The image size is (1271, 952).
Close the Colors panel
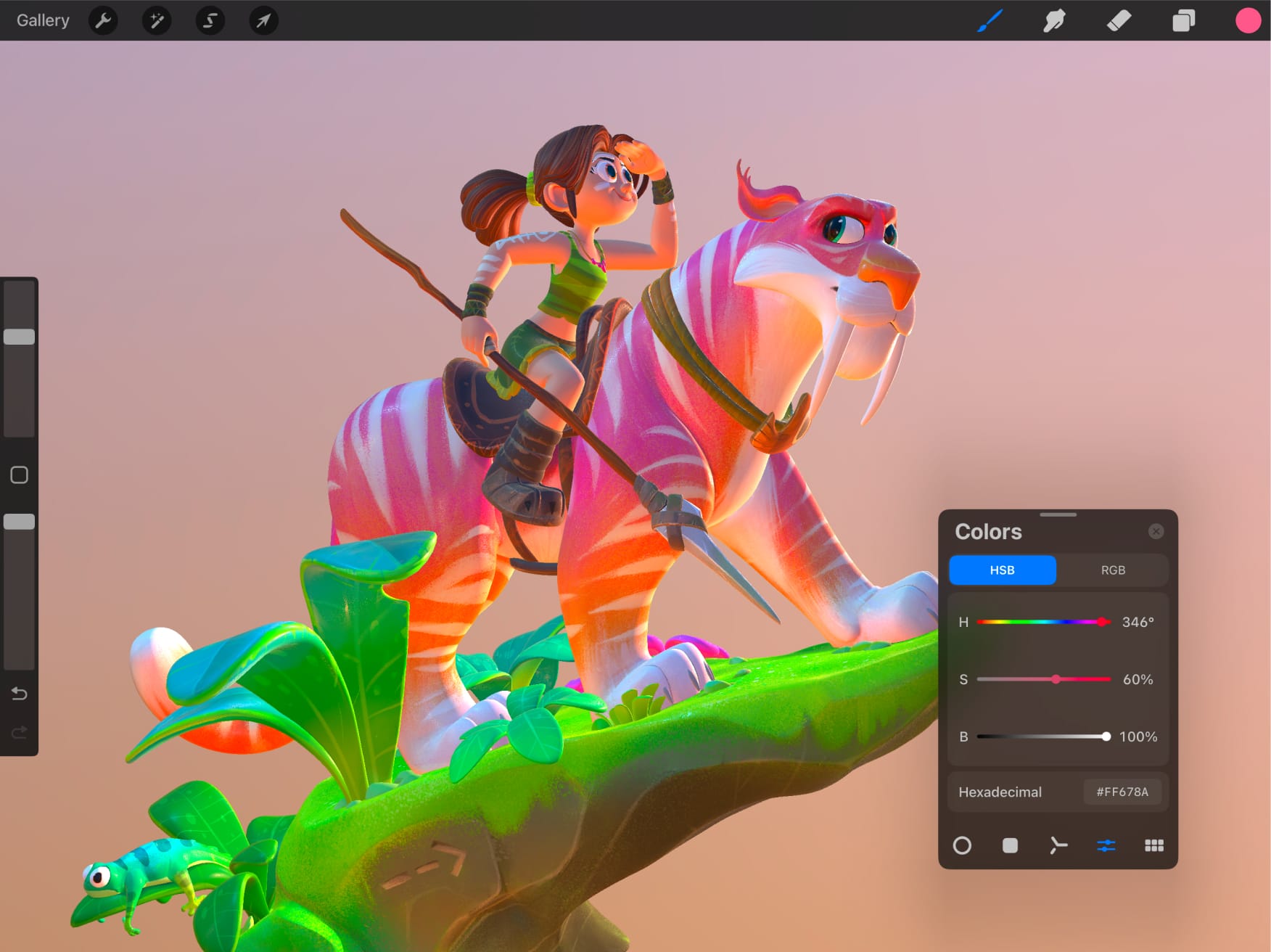(1156, 532)
